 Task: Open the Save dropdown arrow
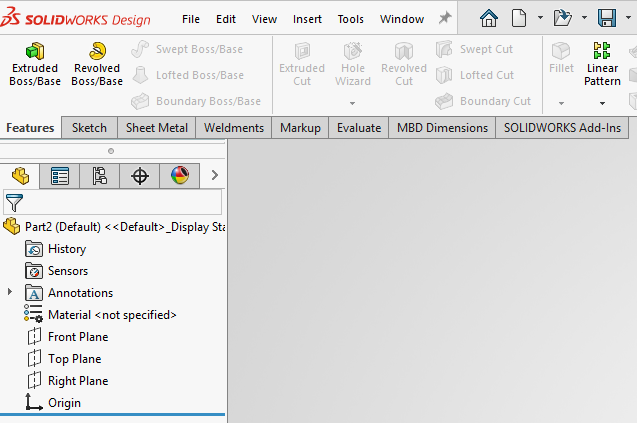tap(628, 17)
